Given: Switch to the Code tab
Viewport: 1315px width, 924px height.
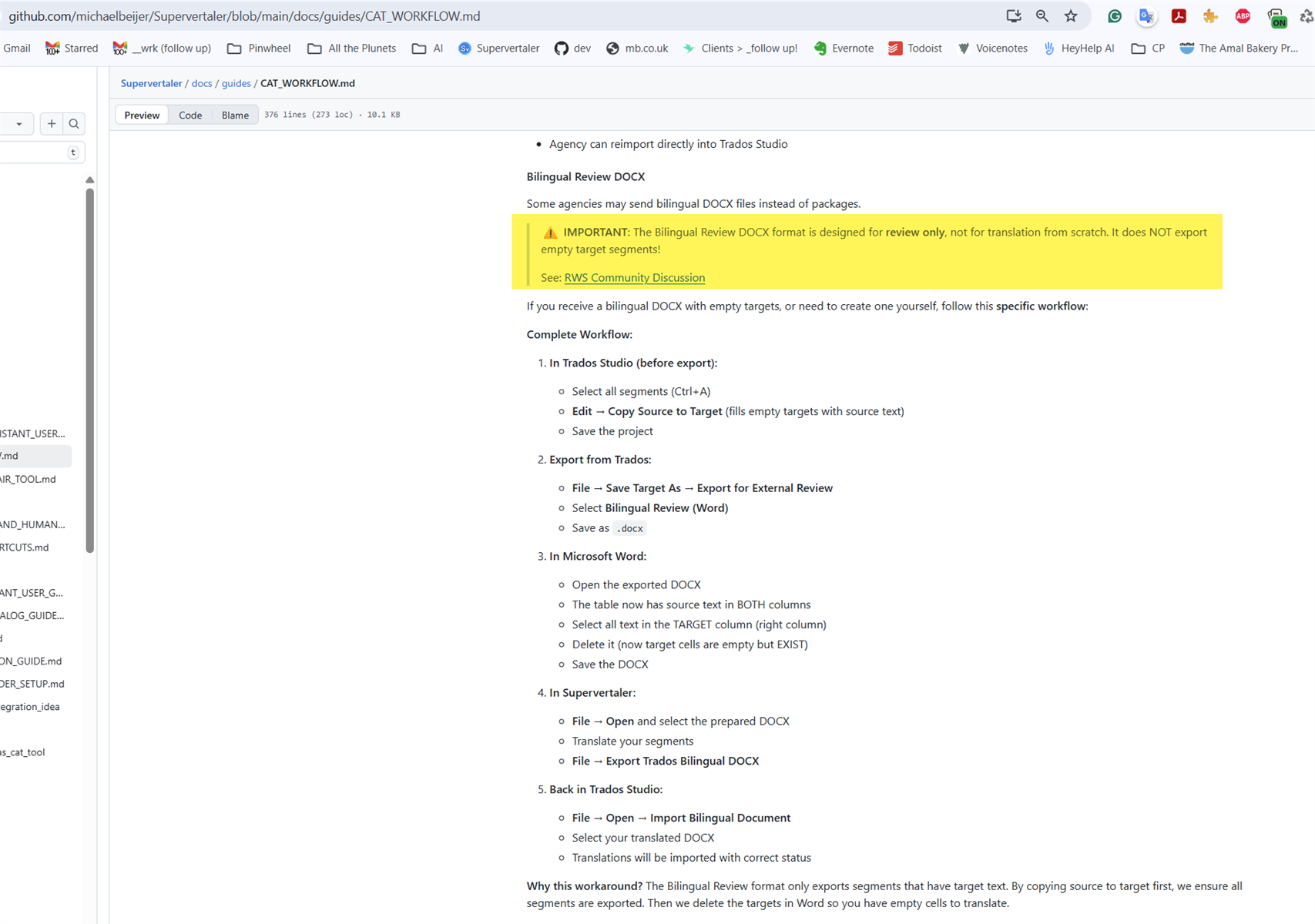Looking at the screenshot, I should [x=190, y=115].
